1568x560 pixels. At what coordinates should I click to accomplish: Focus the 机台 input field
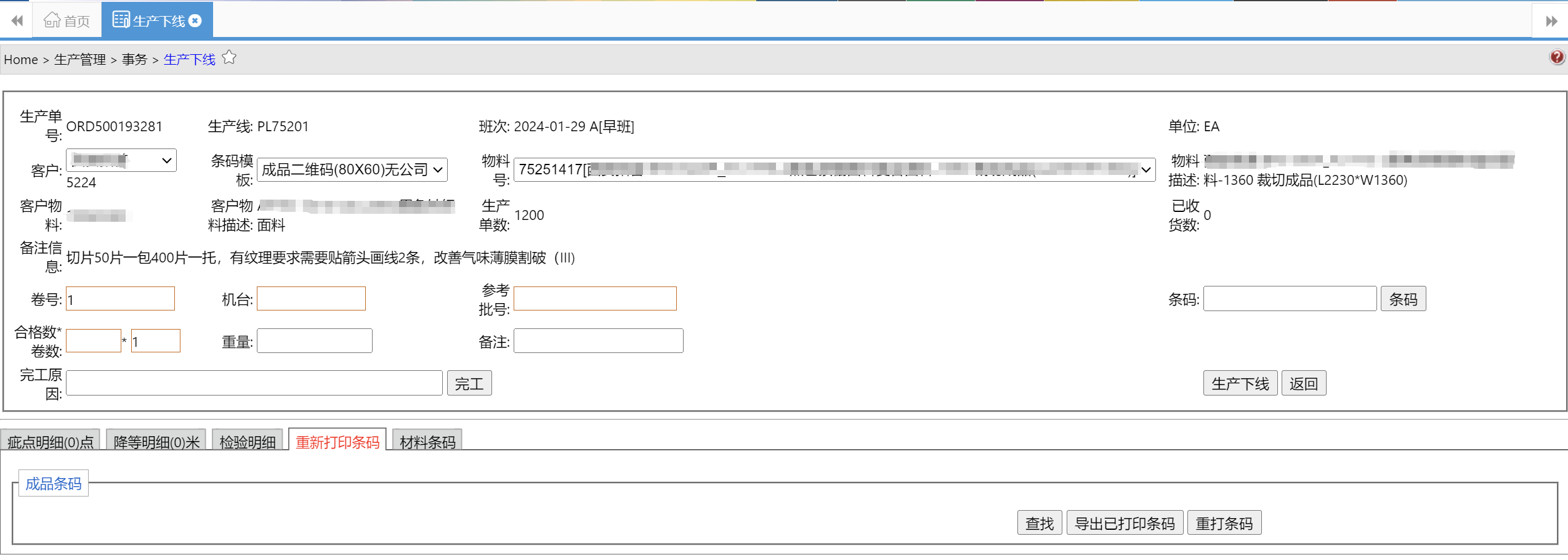click(311, 299)
